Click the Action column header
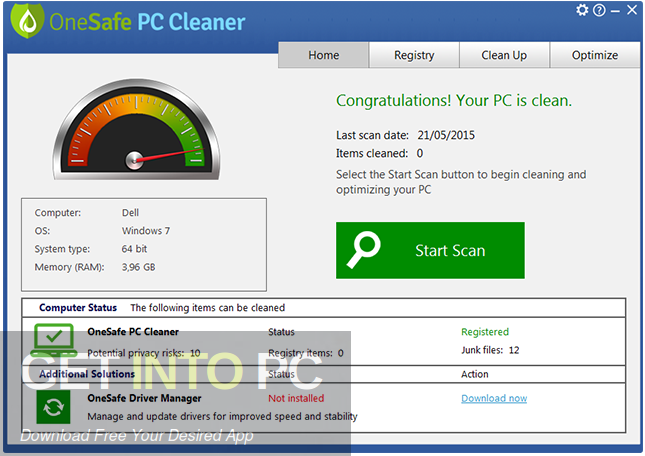This screenshot has width=645, height=456. point(475,374)
